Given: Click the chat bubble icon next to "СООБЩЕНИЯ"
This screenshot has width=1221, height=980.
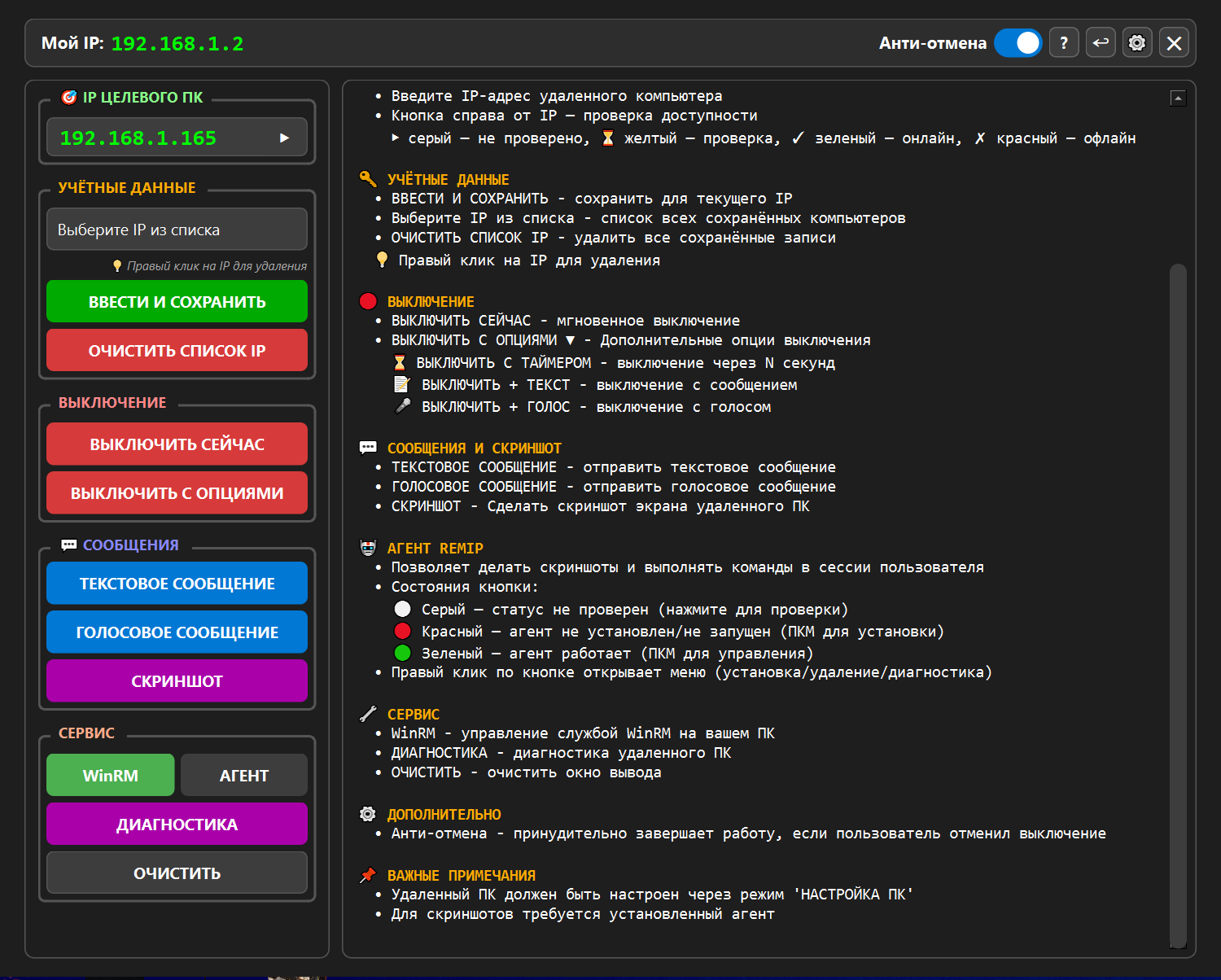Looking at the screenshot, I should pos(69,545).
